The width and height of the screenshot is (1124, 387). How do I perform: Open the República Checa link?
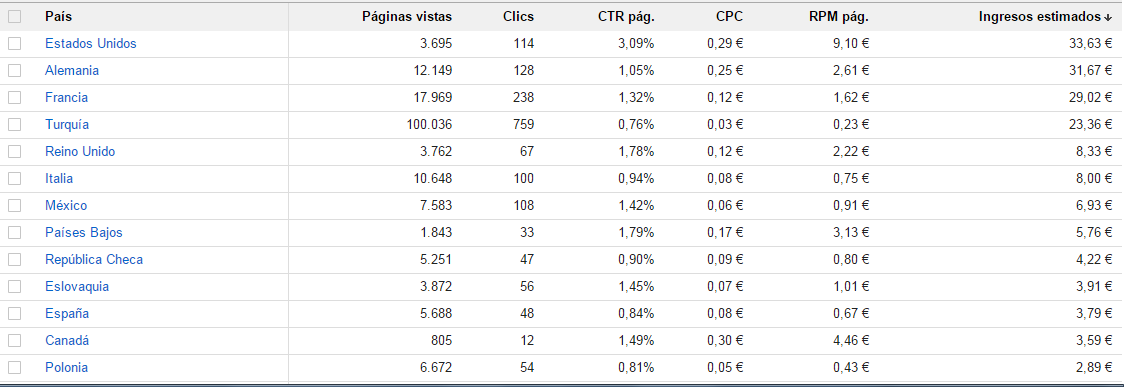[x=94, y=259]
